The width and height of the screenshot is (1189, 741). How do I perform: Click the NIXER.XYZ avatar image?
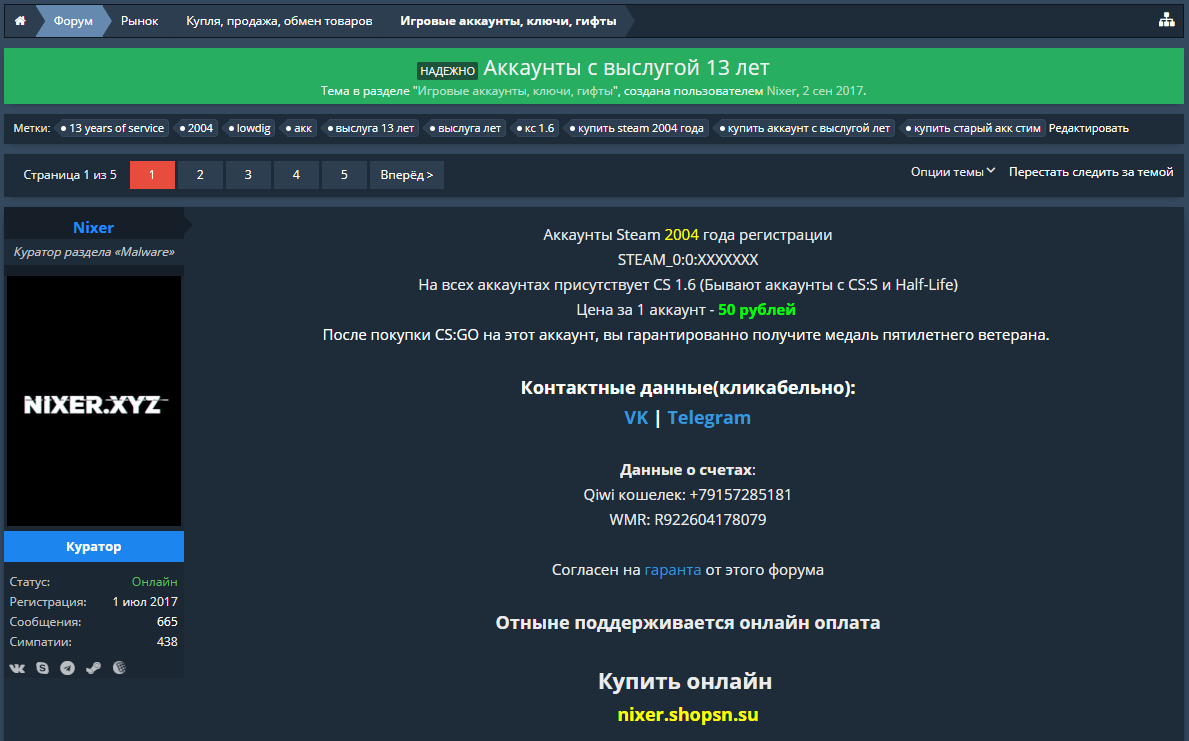click(x=94, y=402)
